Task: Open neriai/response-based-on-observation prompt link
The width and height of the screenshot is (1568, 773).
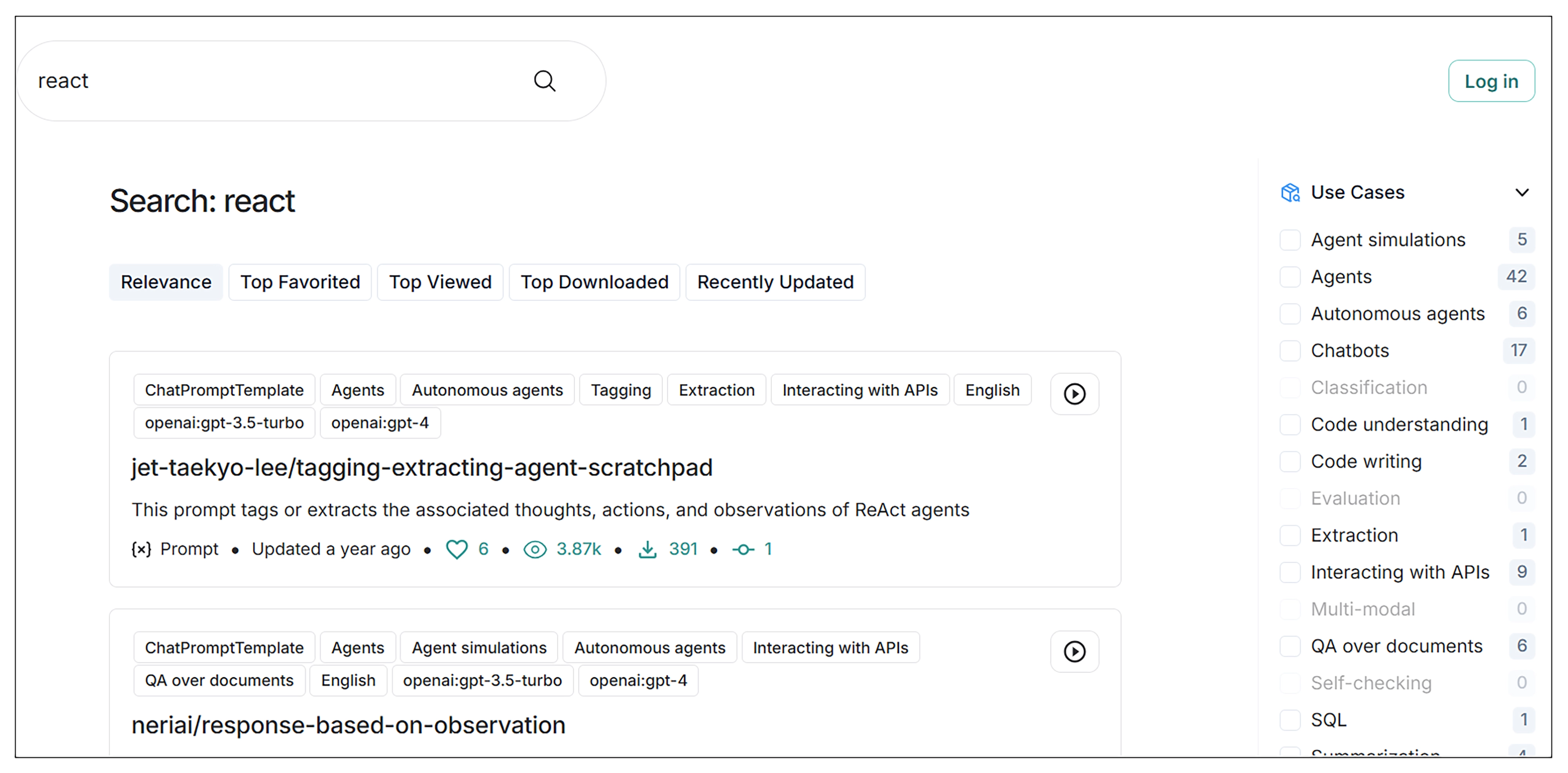Action: [348, 726]
